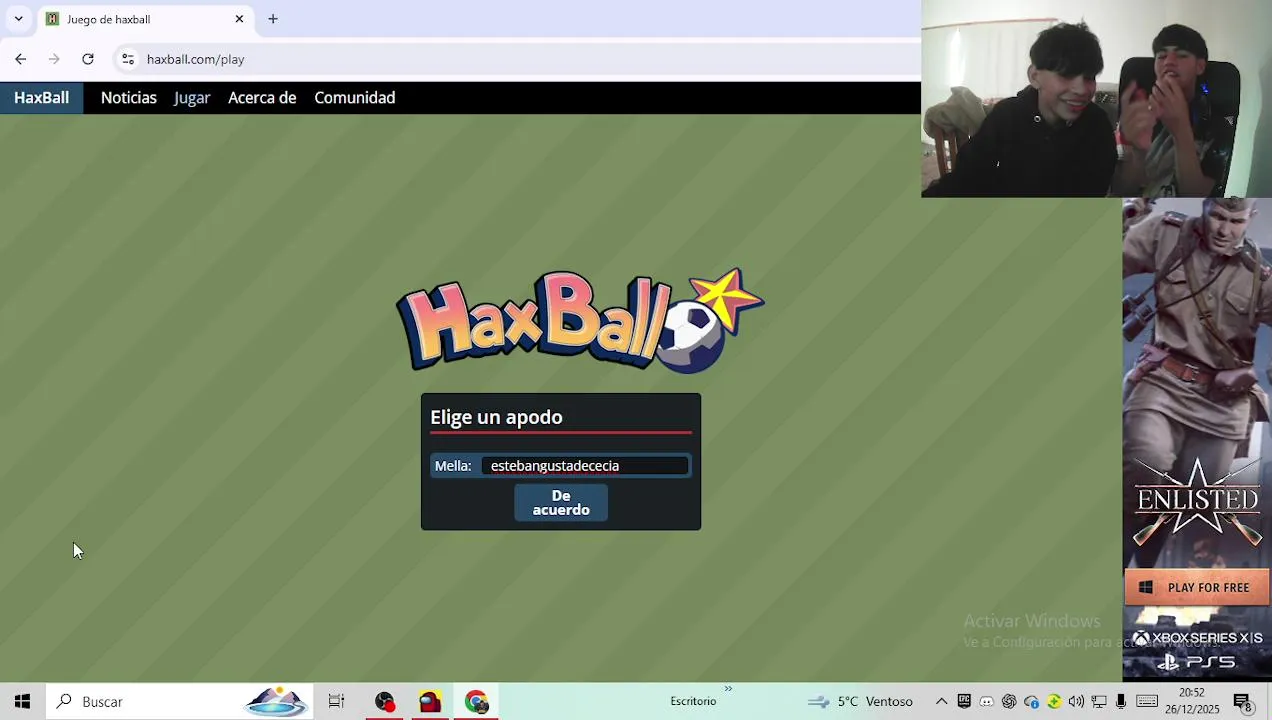This screenshot has height=720, width=1272.
Task: Go to the Comunidad section
Action: click(x=355, y=98)
